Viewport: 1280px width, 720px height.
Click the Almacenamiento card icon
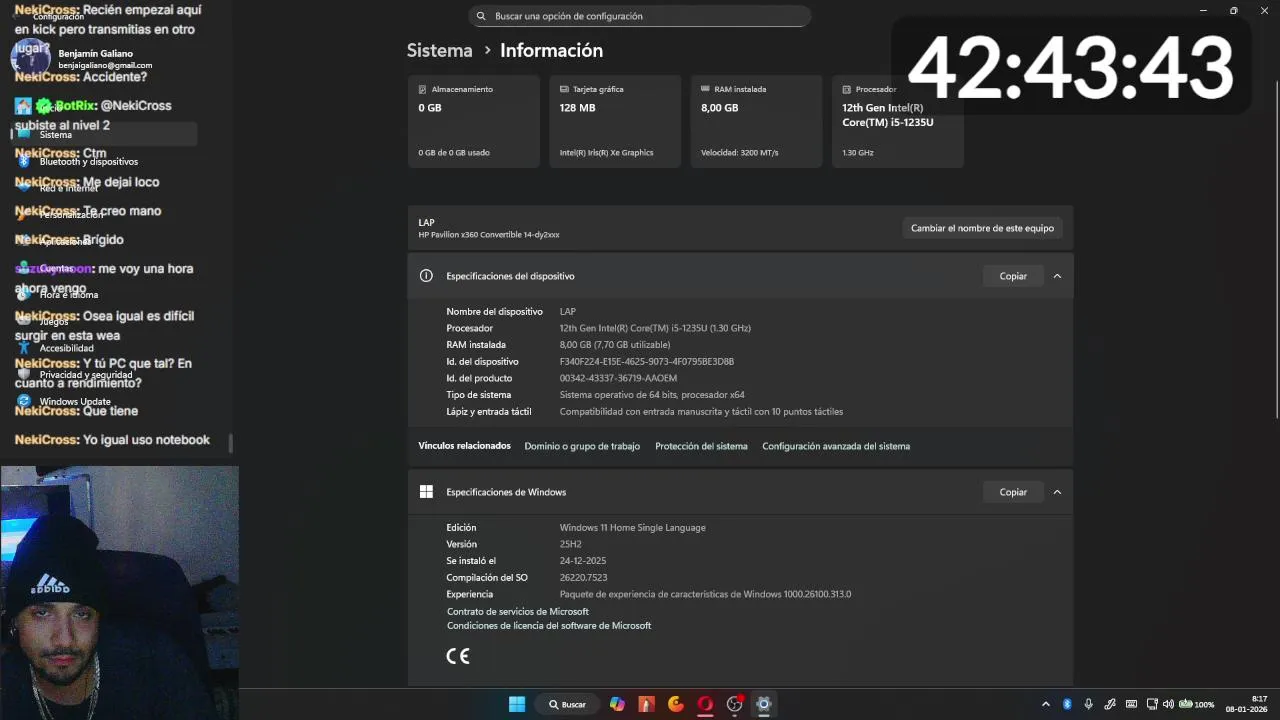pyautogui.click(x=423, y=89)
